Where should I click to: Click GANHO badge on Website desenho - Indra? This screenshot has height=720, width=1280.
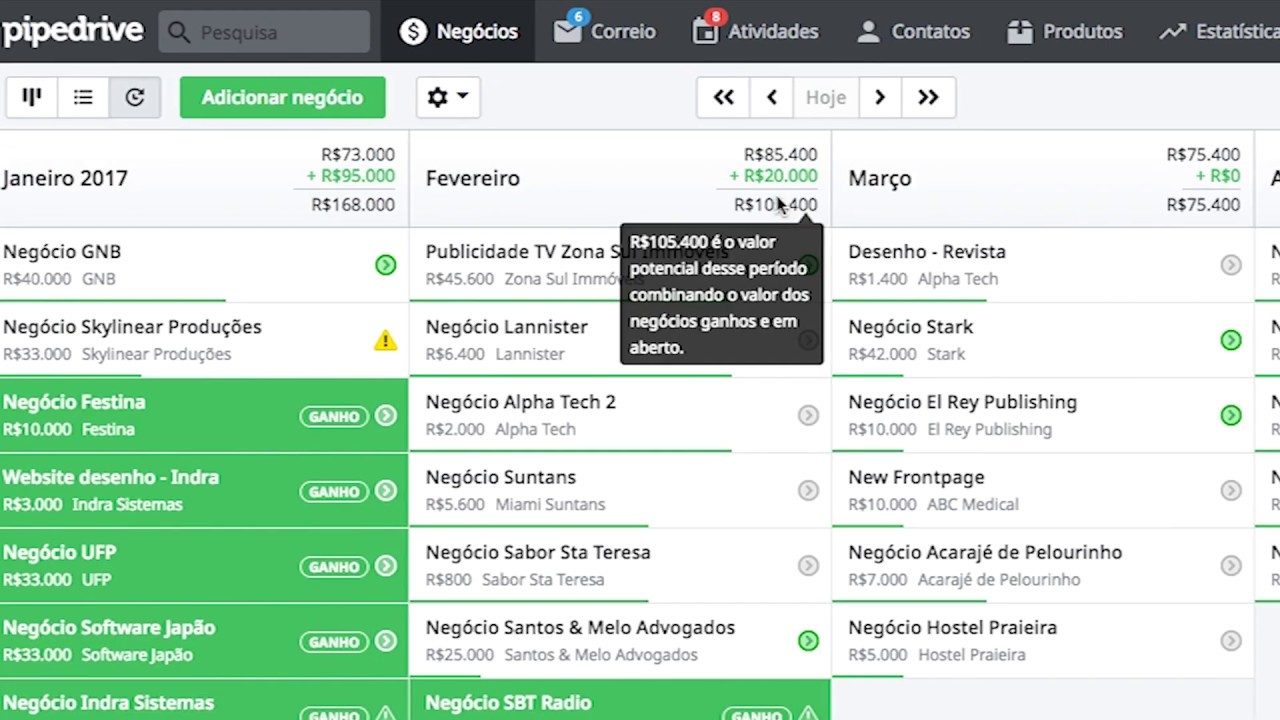pos(334,491)
